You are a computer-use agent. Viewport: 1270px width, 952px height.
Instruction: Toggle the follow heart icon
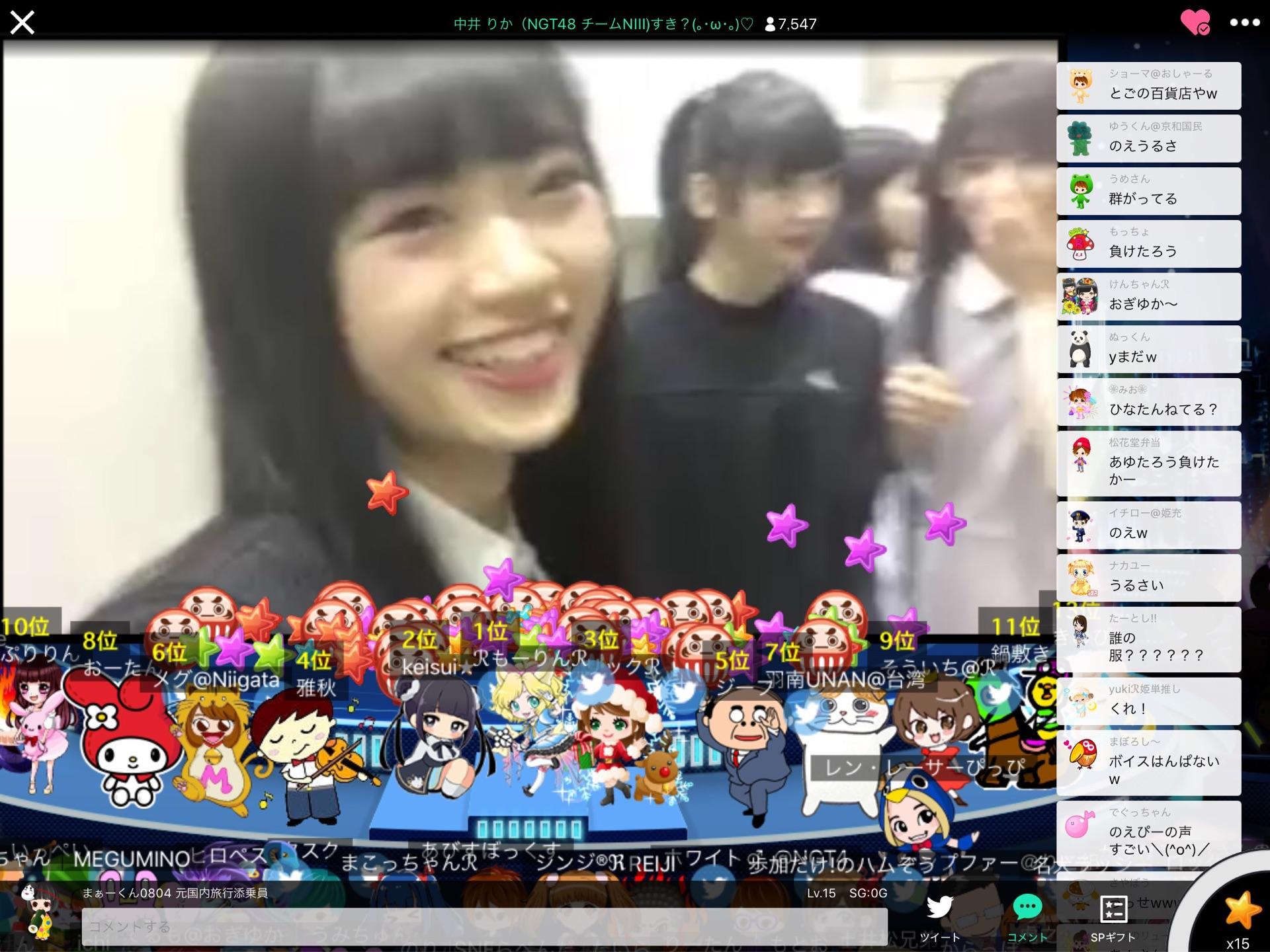point(1195,22)
